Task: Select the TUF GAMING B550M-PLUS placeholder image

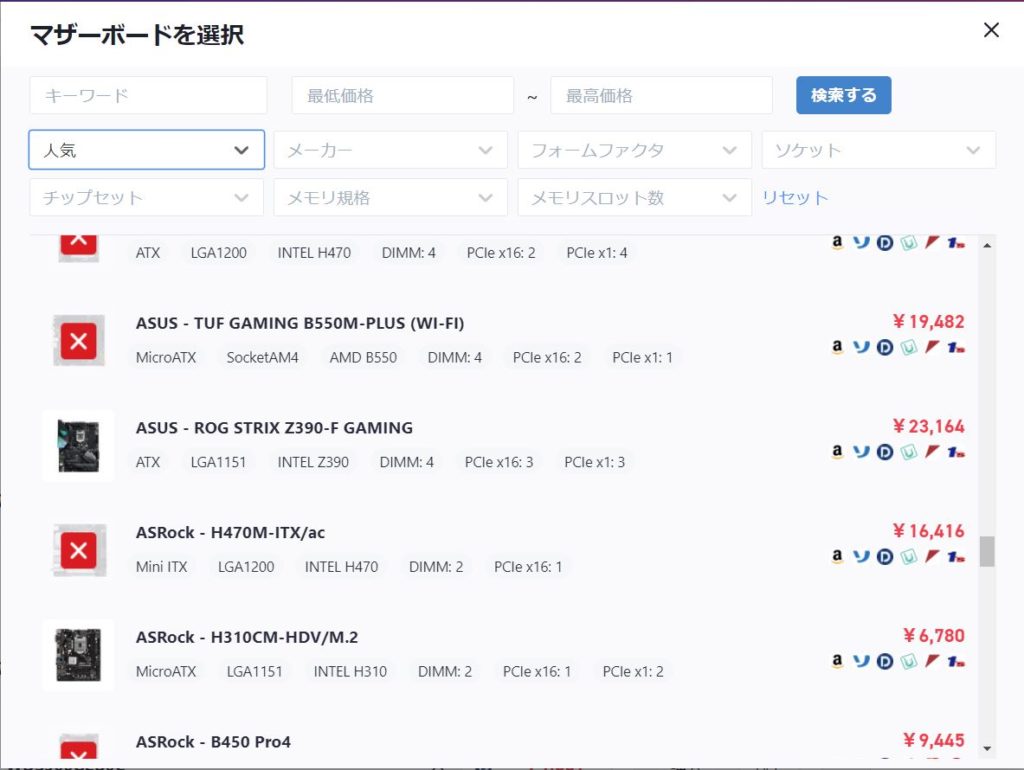Action: pyautogui.click(x=78, y=341)
